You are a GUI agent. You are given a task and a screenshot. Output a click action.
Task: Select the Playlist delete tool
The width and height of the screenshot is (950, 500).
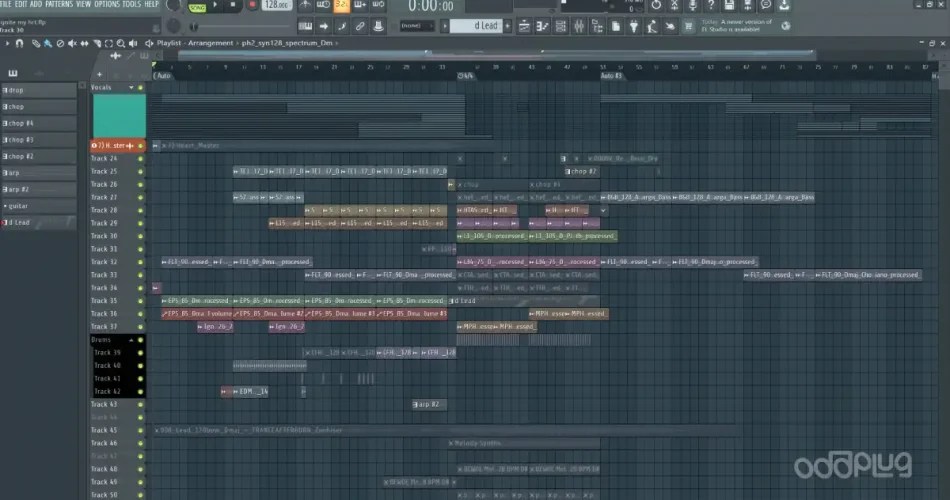tap(60, 43)
